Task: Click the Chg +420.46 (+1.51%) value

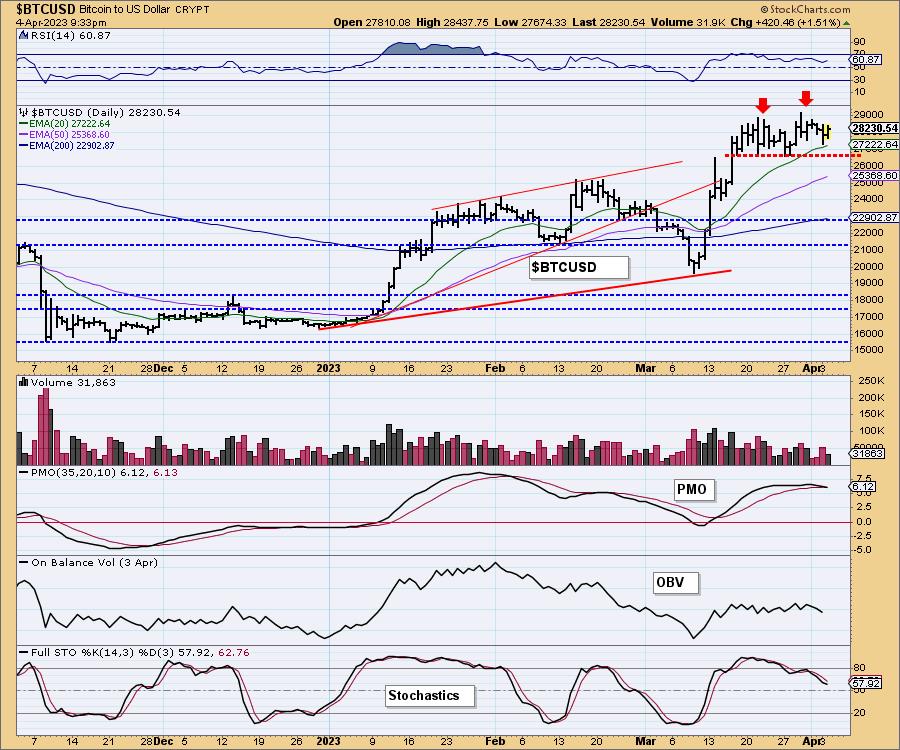Action: [x=785, y=22]
